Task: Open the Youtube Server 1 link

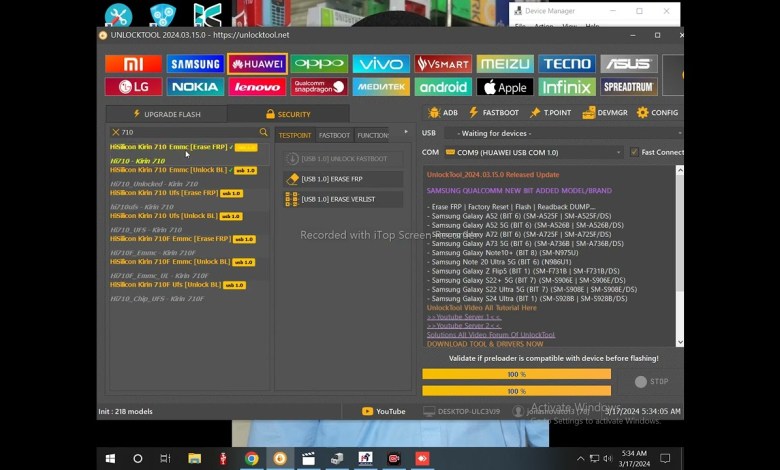Action: click(x=464, y=317)
